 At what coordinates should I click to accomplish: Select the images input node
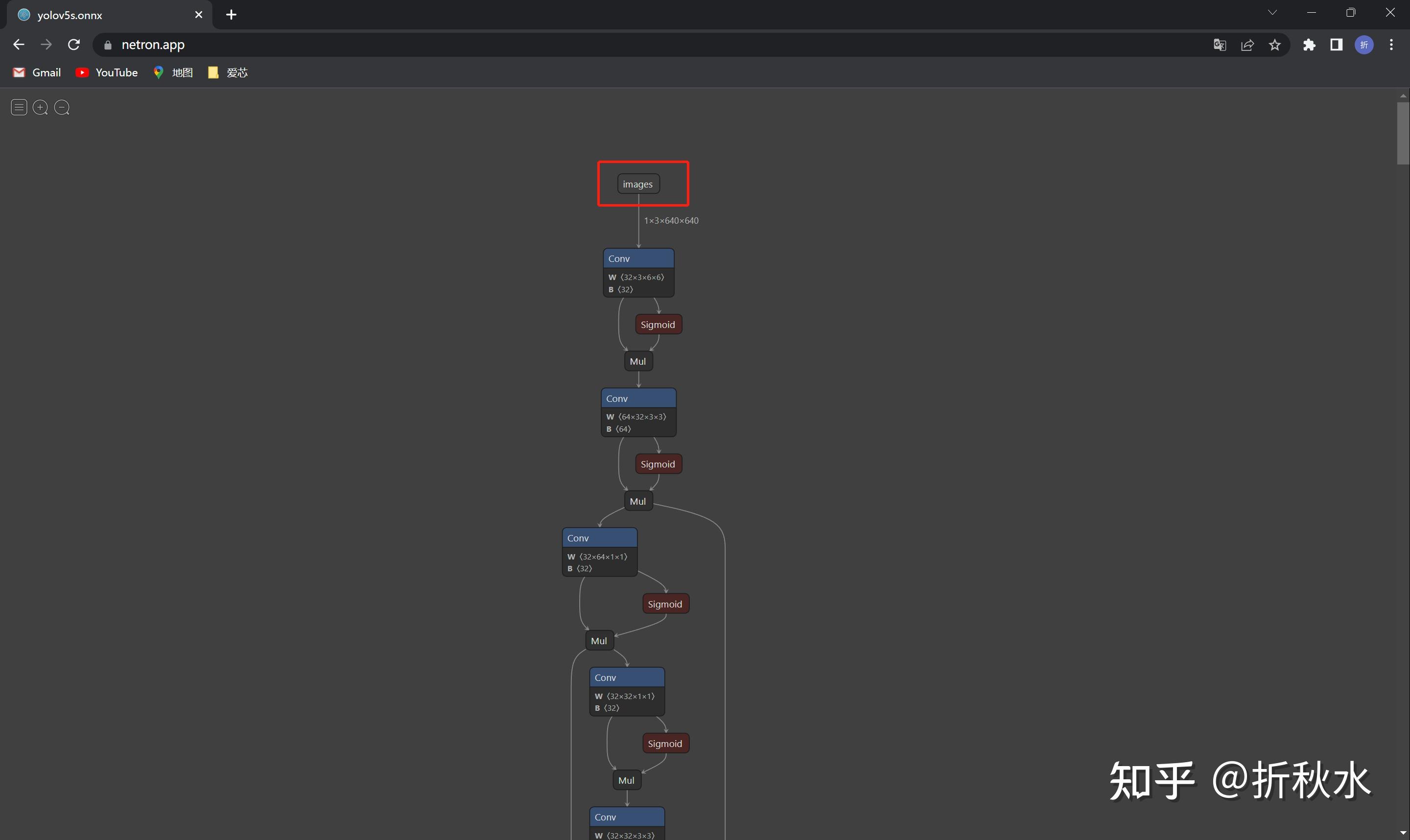click(x=638, y=184)
